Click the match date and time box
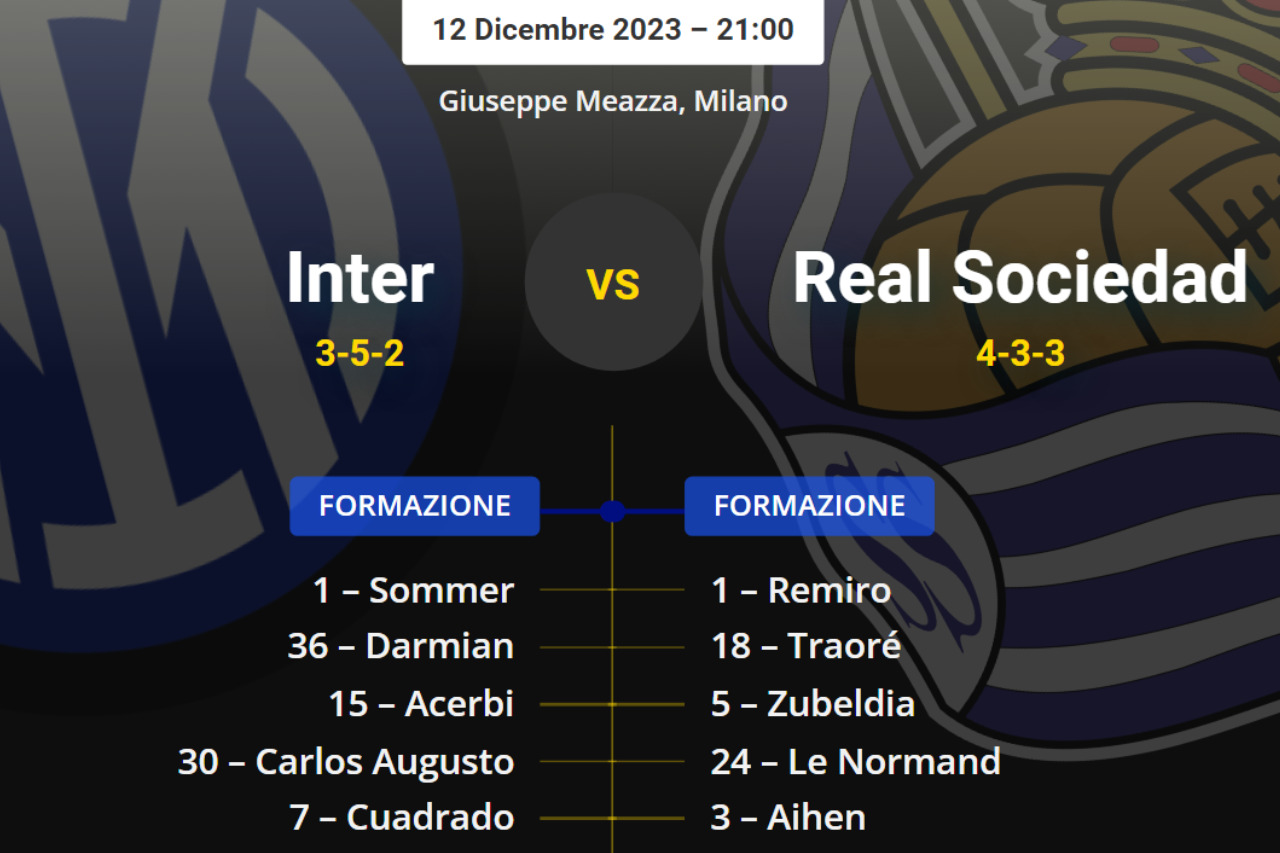The height and width of the screenshot is (853, 1280). pyautogui.click(x=613, y=29)
